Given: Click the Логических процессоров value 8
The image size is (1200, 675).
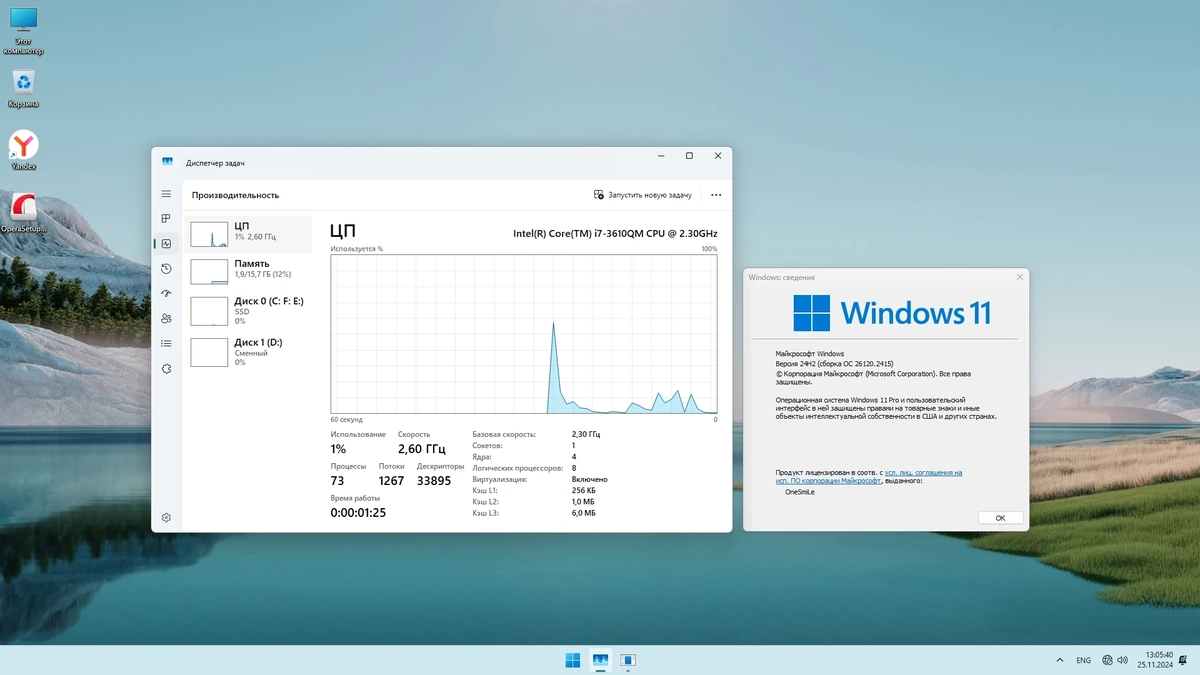Looking at the screenshot, I should (574, 468).
